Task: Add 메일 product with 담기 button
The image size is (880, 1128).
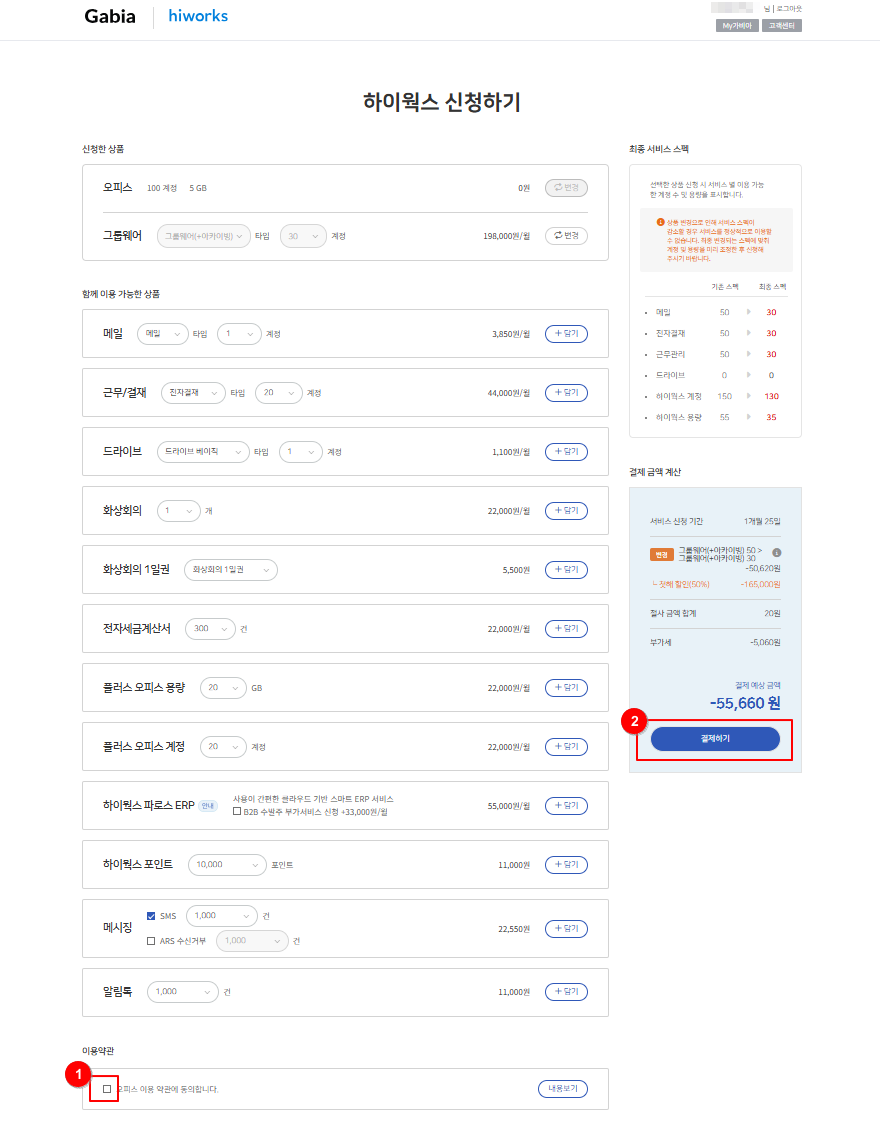Action: [566, 334]
